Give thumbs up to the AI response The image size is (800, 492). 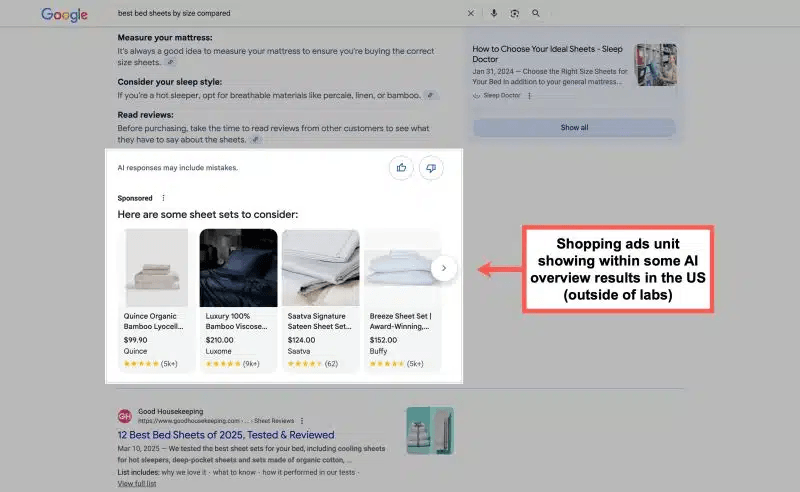pyautogui.click(x=402, y=167)
